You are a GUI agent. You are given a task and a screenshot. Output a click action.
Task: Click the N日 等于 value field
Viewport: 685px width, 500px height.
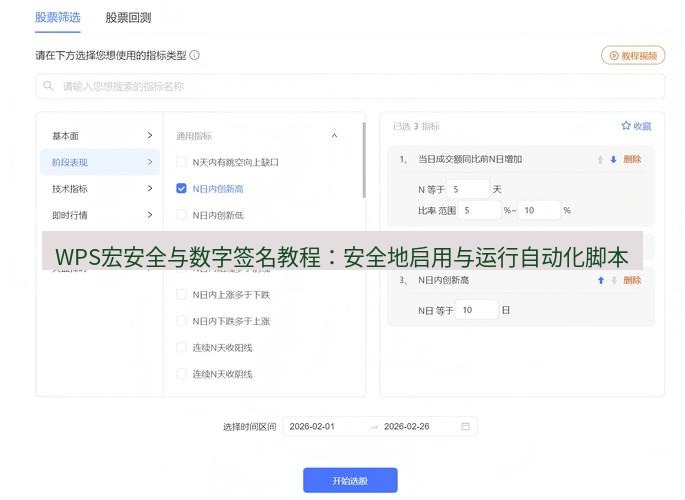(x=477, y=310)
